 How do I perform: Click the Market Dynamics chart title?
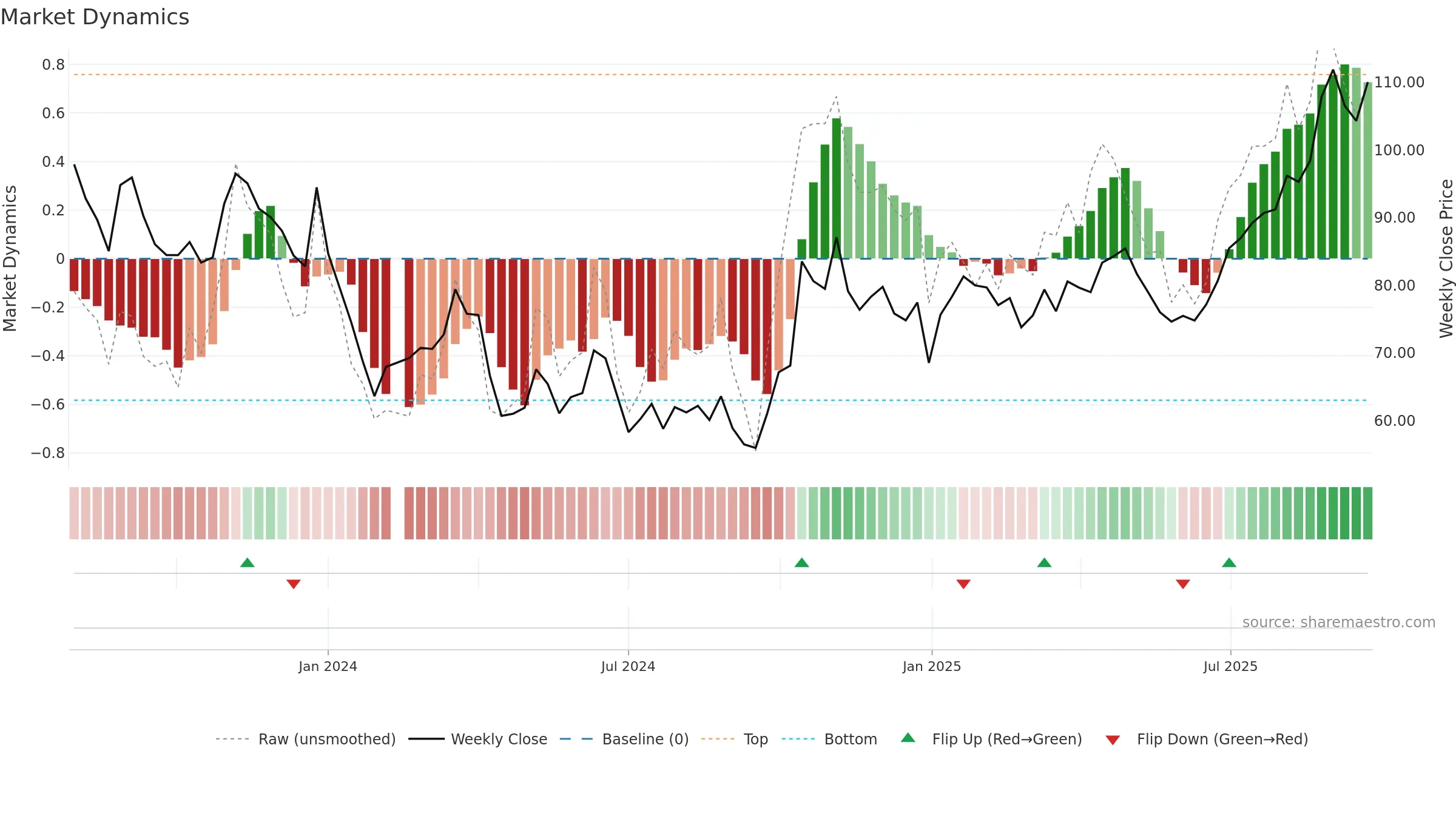coord(95,17)
